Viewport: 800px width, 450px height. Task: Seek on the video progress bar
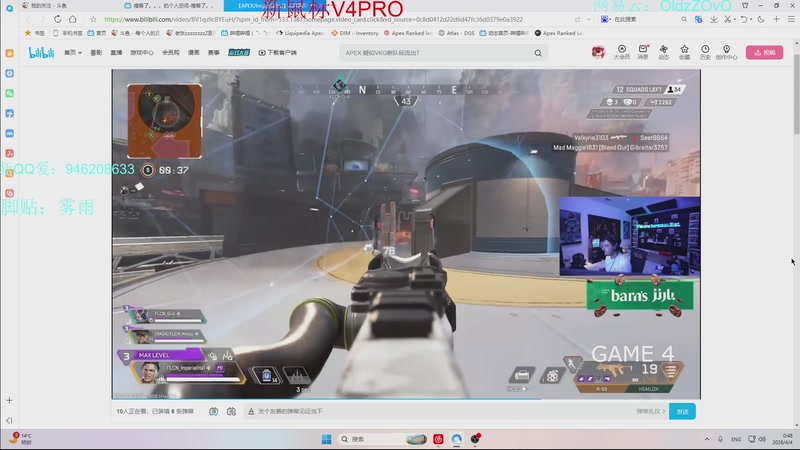pyautogui.click(x=406, y=398)
